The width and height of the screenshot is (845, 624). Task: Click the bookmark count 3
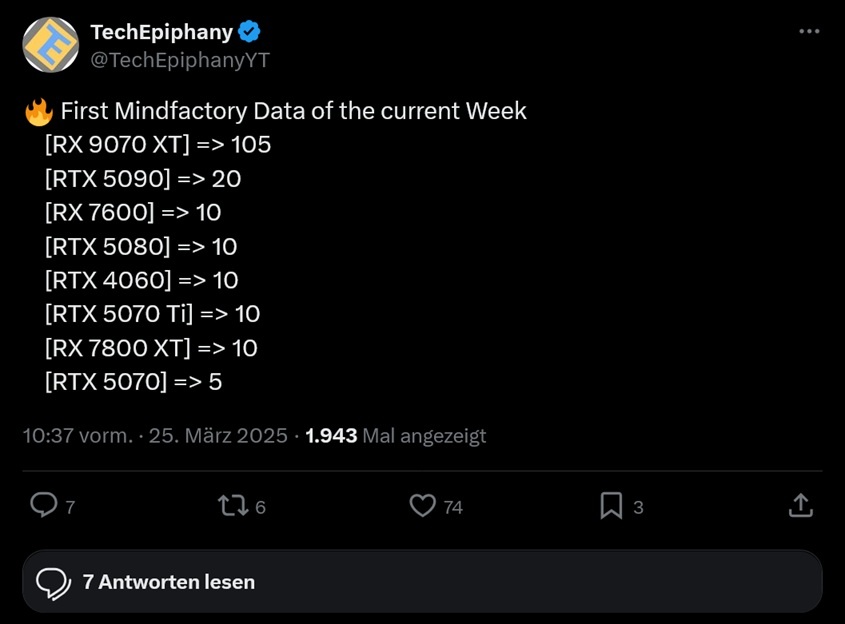point(640,508)
